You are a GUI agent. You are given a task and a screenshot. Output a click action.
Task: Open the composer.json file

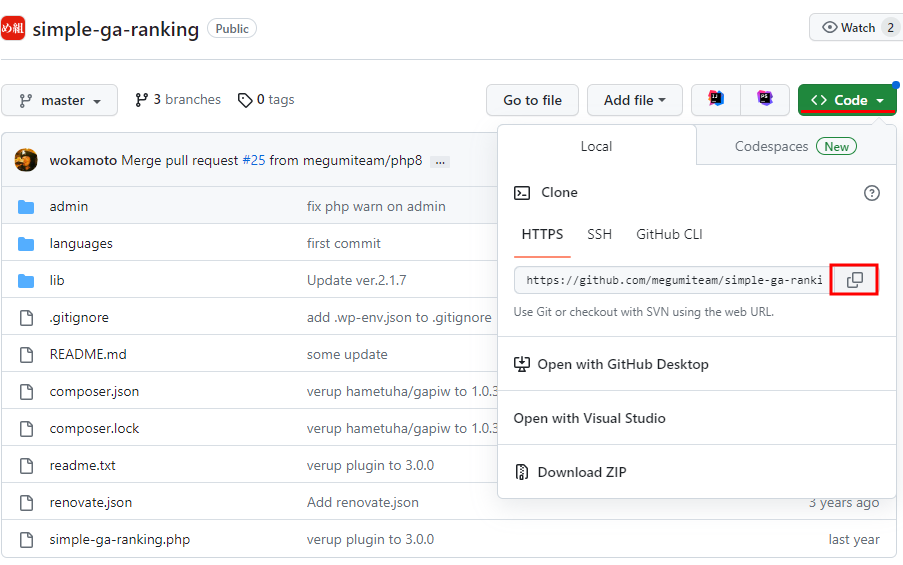[x=94, y=392]
